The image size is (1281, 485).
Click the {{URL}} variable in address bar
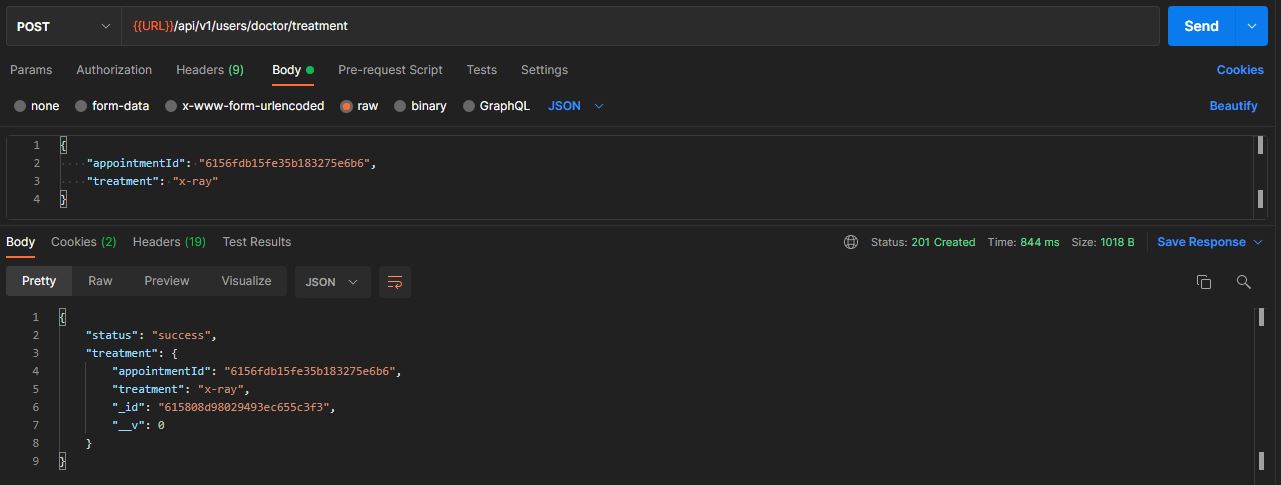point(153,26)
